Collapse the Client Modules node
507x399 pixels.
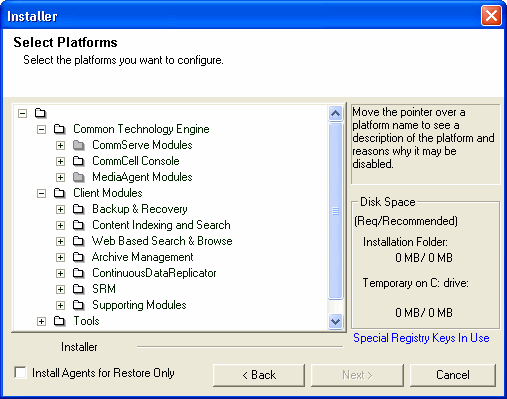(x=41, y=193)
